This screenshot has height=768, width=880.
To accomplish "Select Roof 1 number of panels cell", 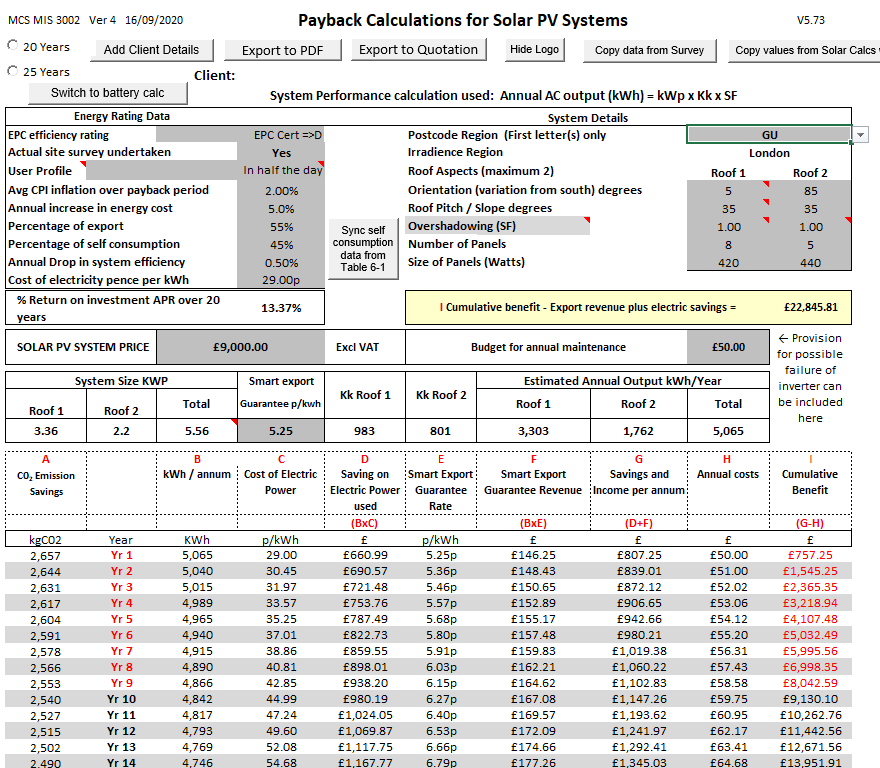I will pos(728,244).
